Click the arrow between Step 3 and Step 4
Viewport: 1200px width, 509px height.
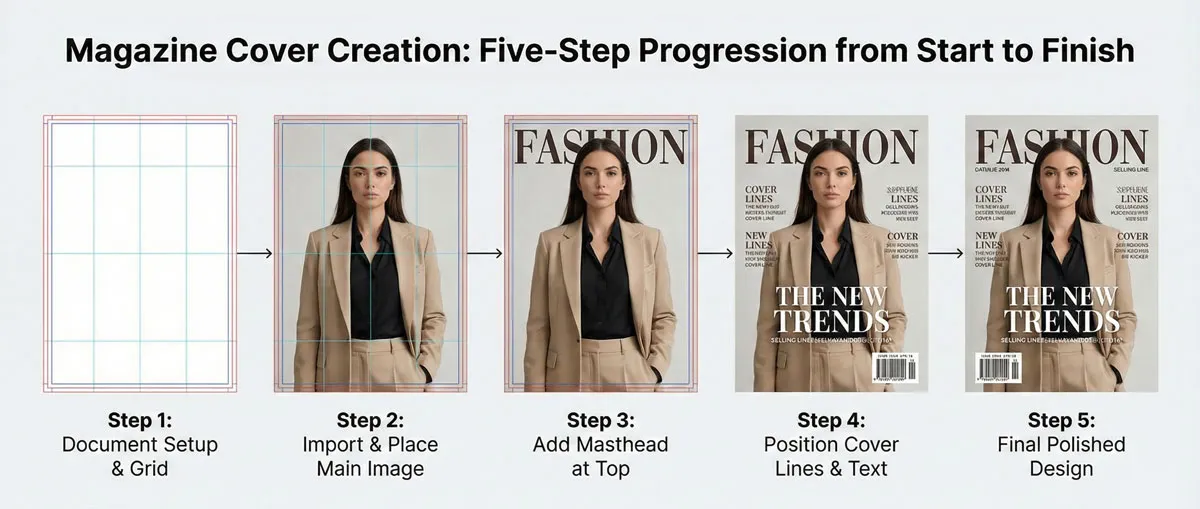click(x=715, y=254)
